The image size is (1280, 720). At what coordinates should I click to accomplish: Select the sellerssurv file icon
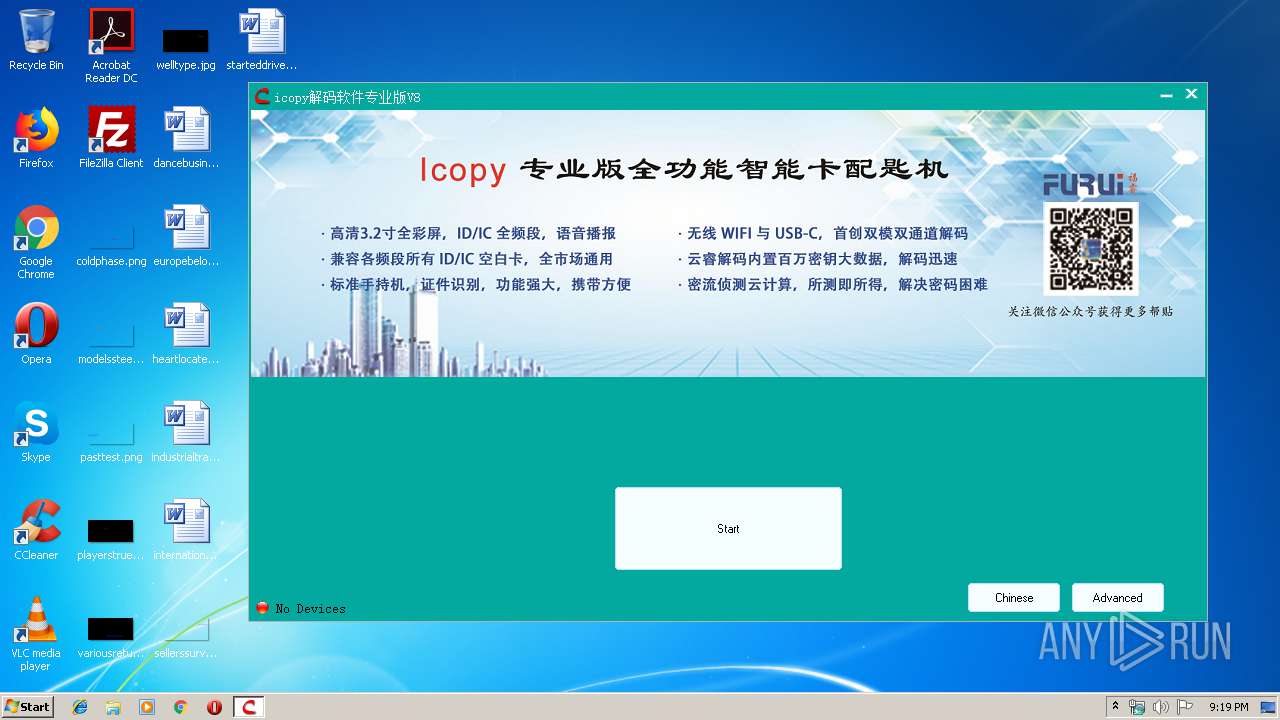pyautogui.click(x=186, y=636)
